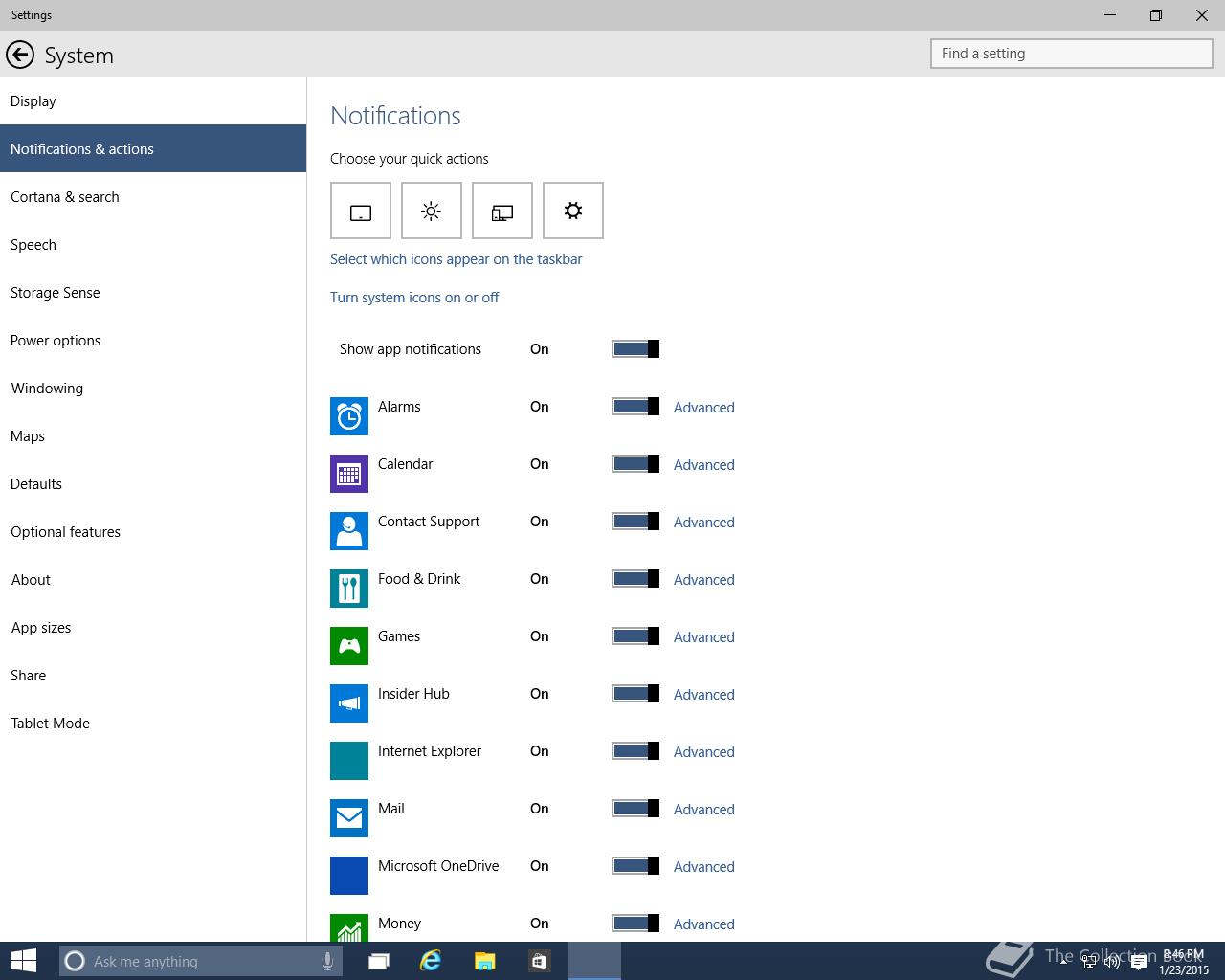Click the Internet Explorer teal tile icon

(349, 761)
